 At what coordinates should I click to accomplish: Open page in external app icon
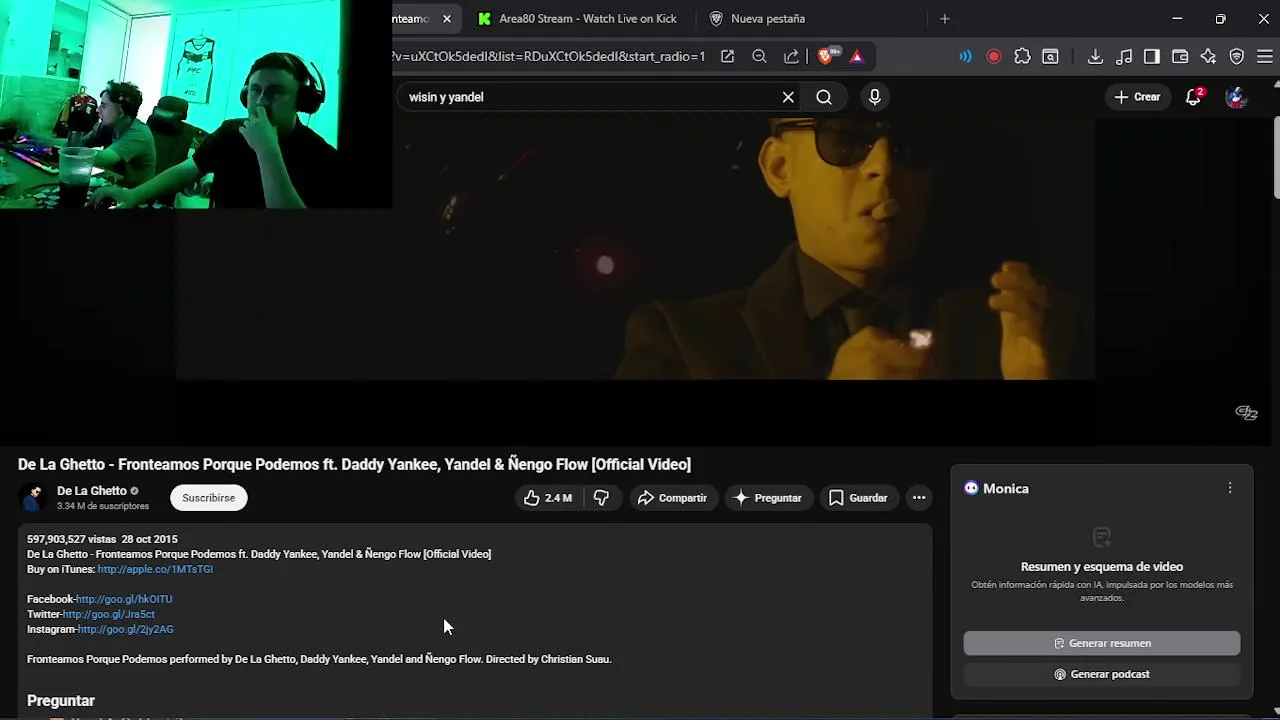click(x=728, y=57)
